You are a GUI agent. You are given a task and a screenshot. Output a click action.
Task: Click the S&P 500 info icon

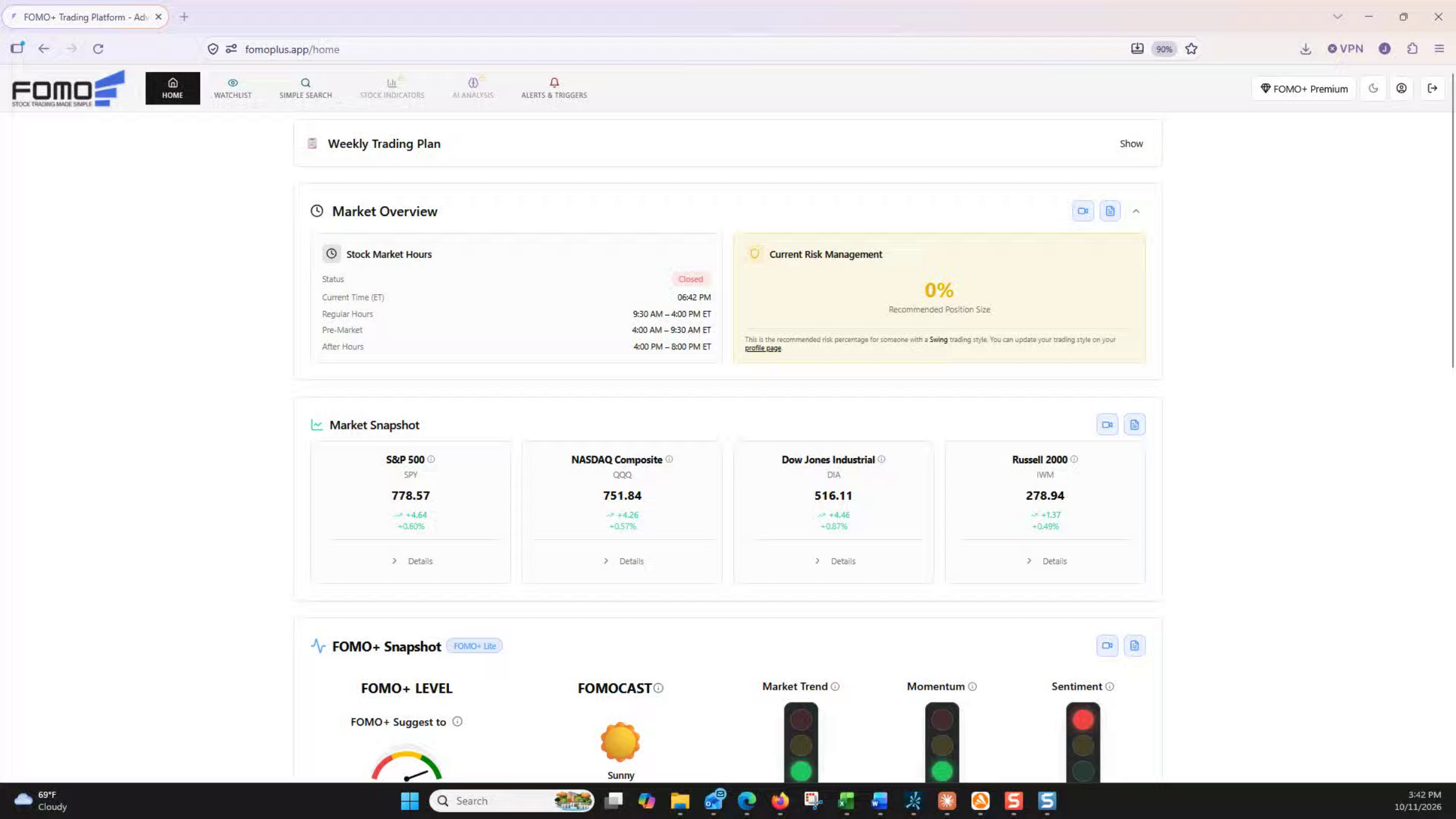431,459
